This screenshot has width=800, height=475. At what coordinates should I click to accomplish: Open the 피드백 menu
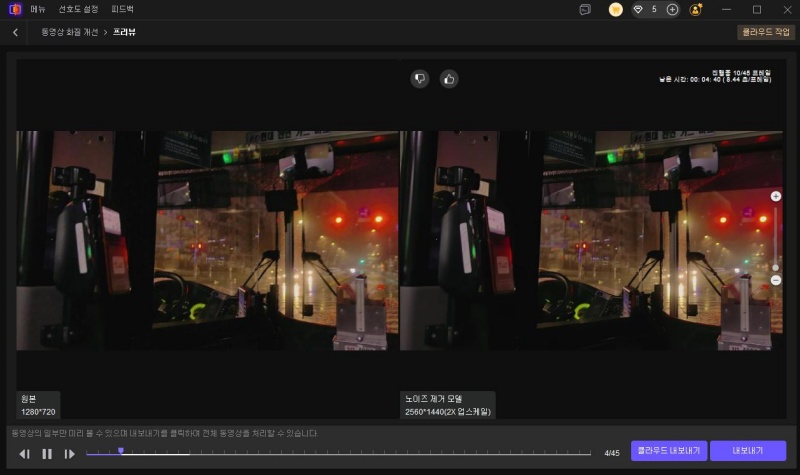point(122,9)
